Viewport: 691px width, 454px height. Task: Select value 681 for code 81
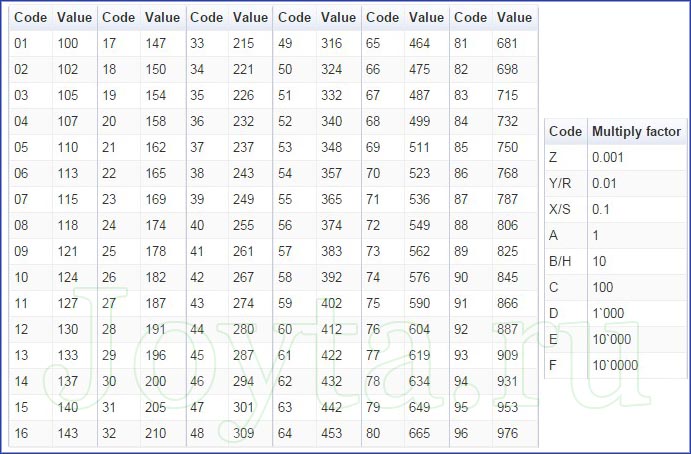(508, 43)
